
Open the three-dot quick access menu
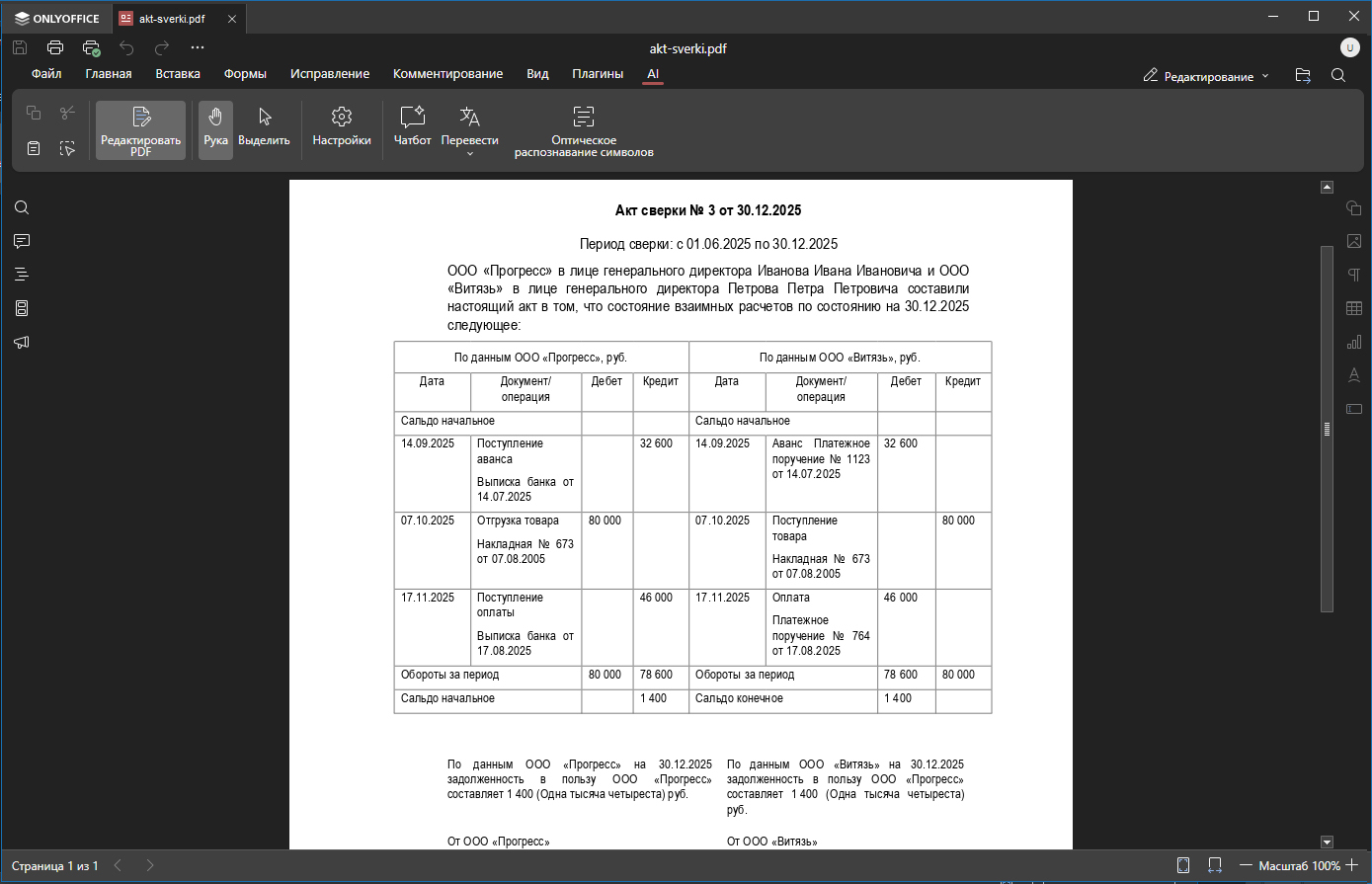[x=198, y=47]
